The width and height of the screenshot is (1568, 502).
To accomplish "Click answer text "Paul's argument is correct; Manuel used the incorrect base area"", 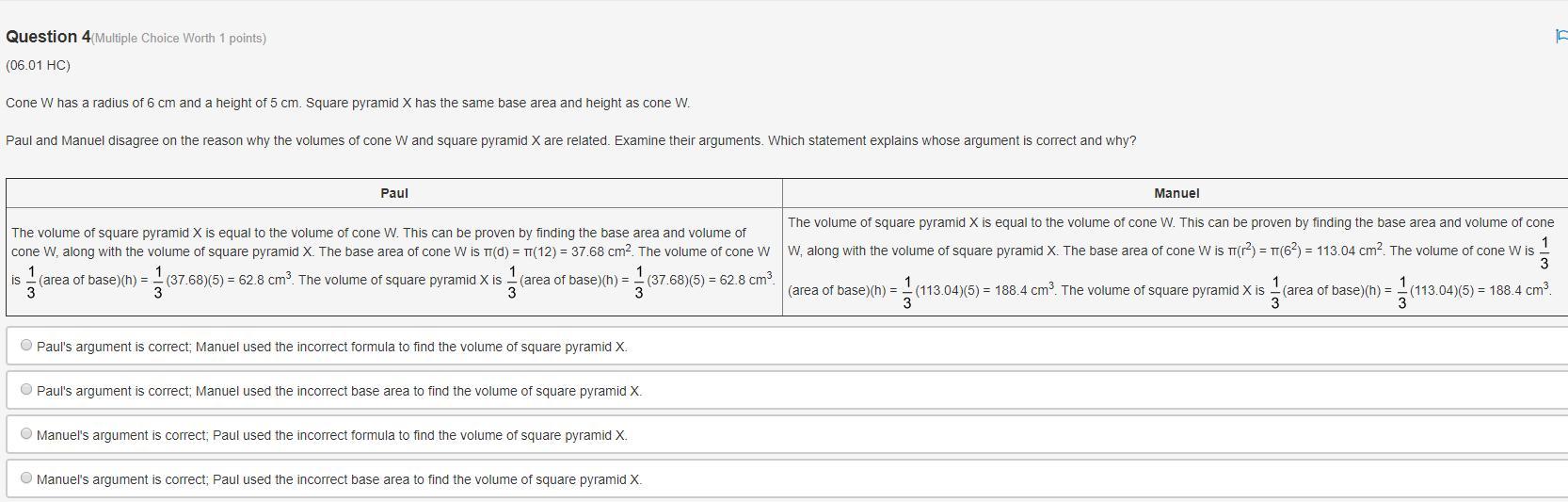I will coord(339,391).
